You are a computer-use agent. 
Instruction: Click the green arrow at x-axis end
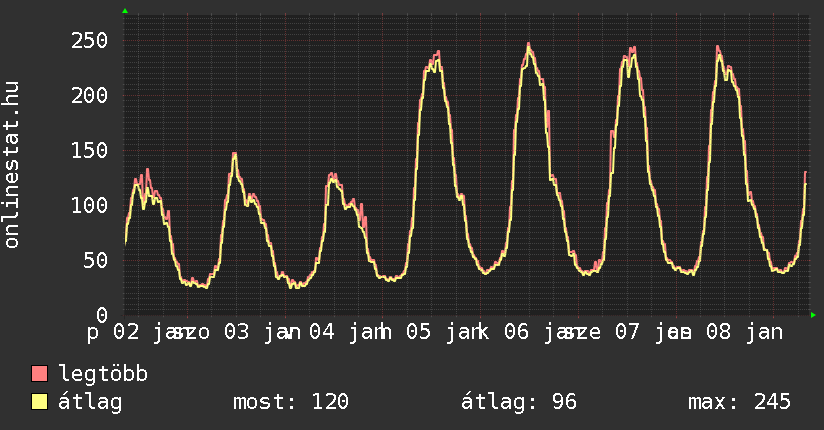pyautogui.click(x=813, y=315)
